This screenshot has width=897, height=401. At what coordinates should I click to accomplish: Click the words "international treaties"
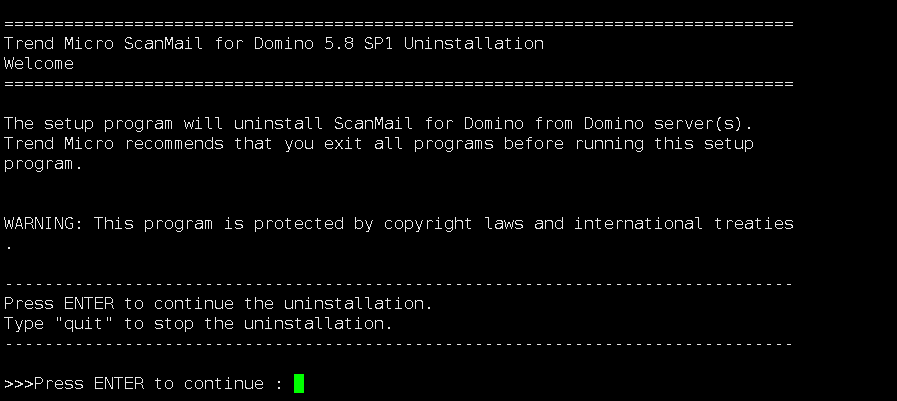point(683,223)
